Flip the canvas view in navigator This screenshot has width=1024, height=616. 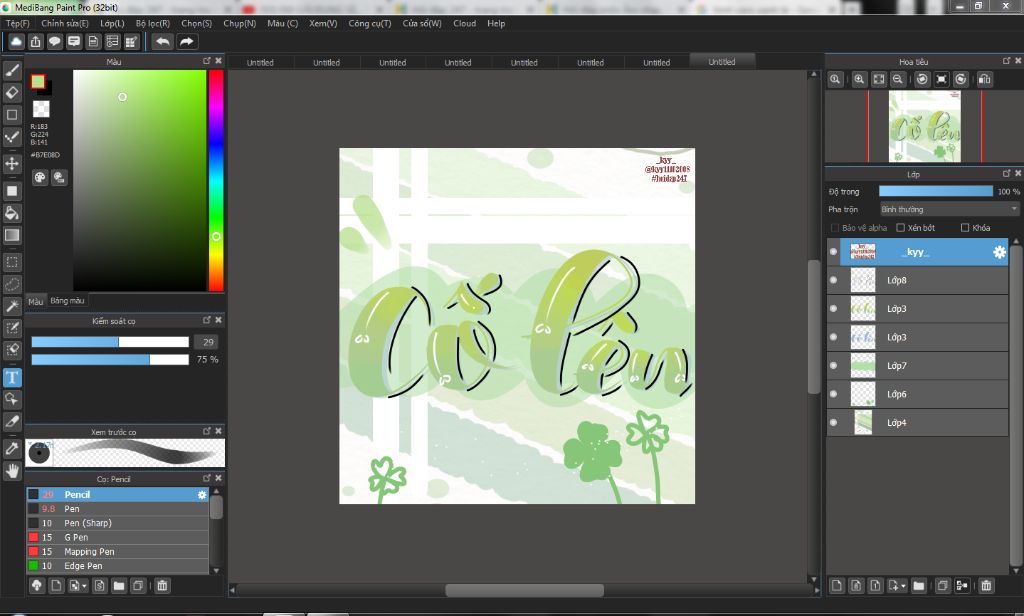985,79
